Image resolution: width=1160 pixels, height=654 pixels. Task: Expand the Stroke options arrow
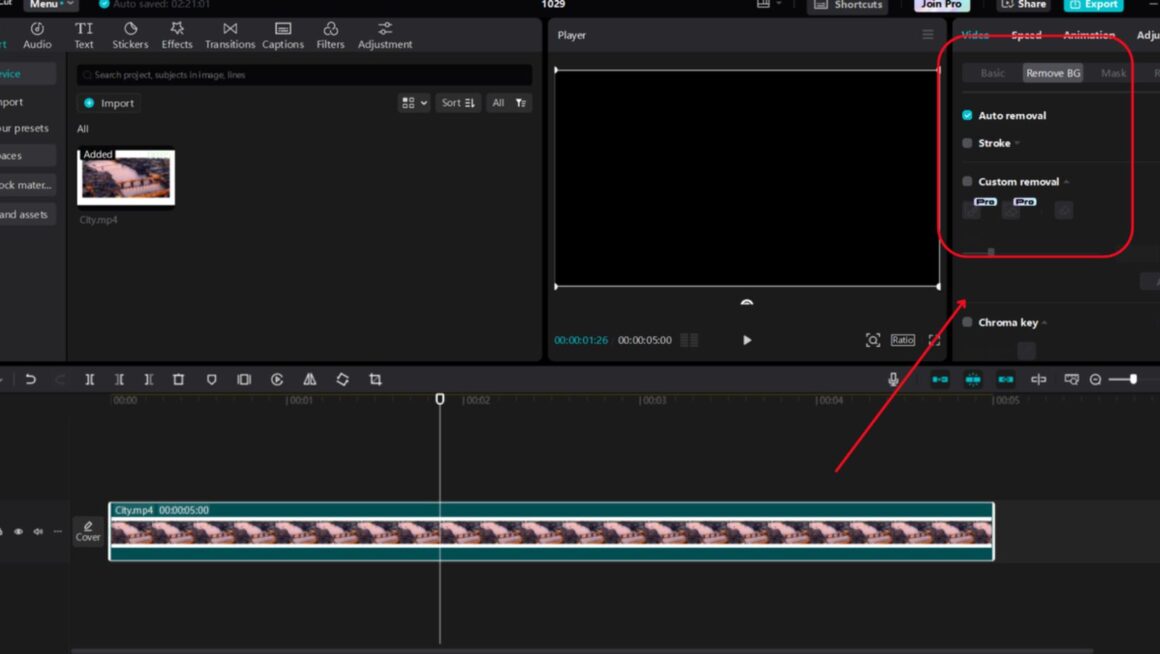click(1018, 144)
